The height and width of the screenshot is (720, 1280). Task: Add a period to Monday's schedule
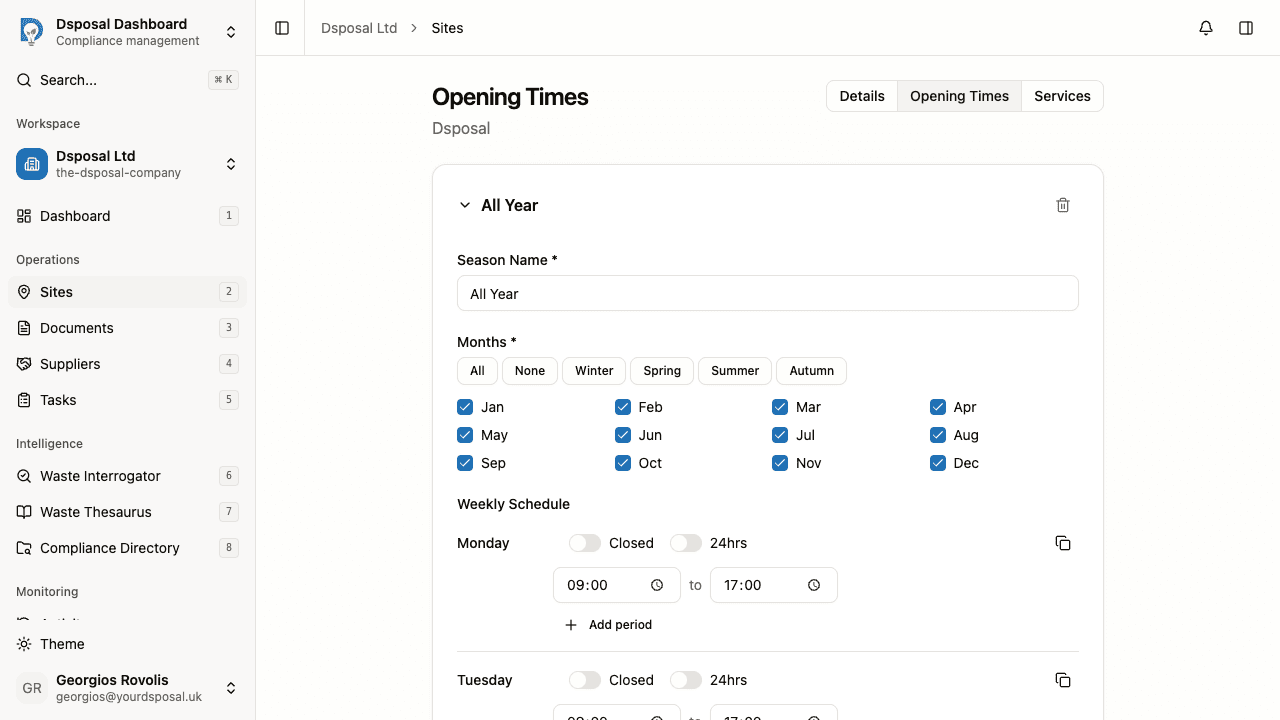pos(608,624)
